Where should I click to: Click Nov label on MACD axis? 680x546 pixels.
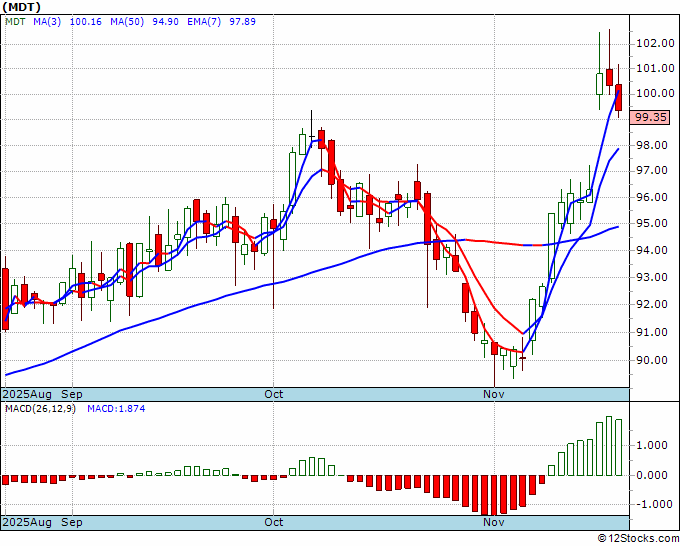tap(494, 522)
